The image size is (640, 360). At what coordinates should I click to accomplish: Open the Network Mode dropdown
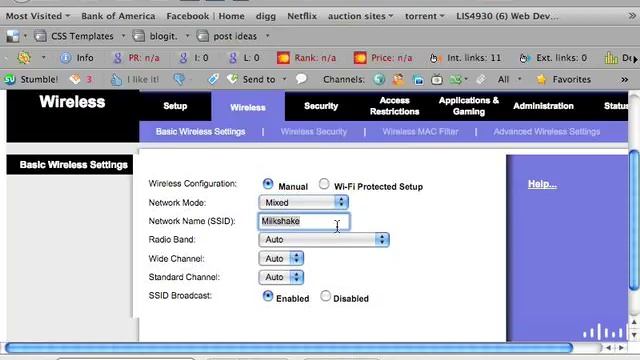[304, 202]
